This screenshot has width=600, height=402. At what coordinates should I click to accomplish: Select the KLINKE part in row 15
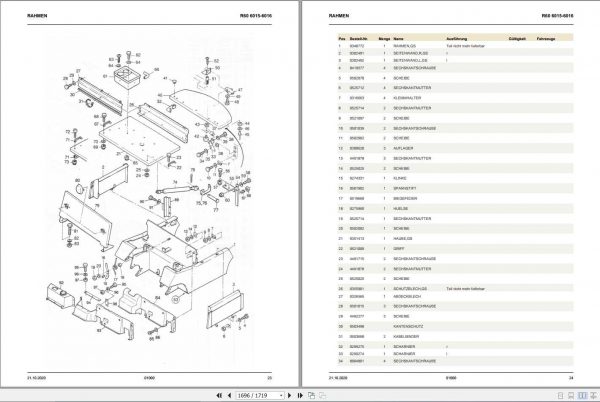(x=400, y=178)
